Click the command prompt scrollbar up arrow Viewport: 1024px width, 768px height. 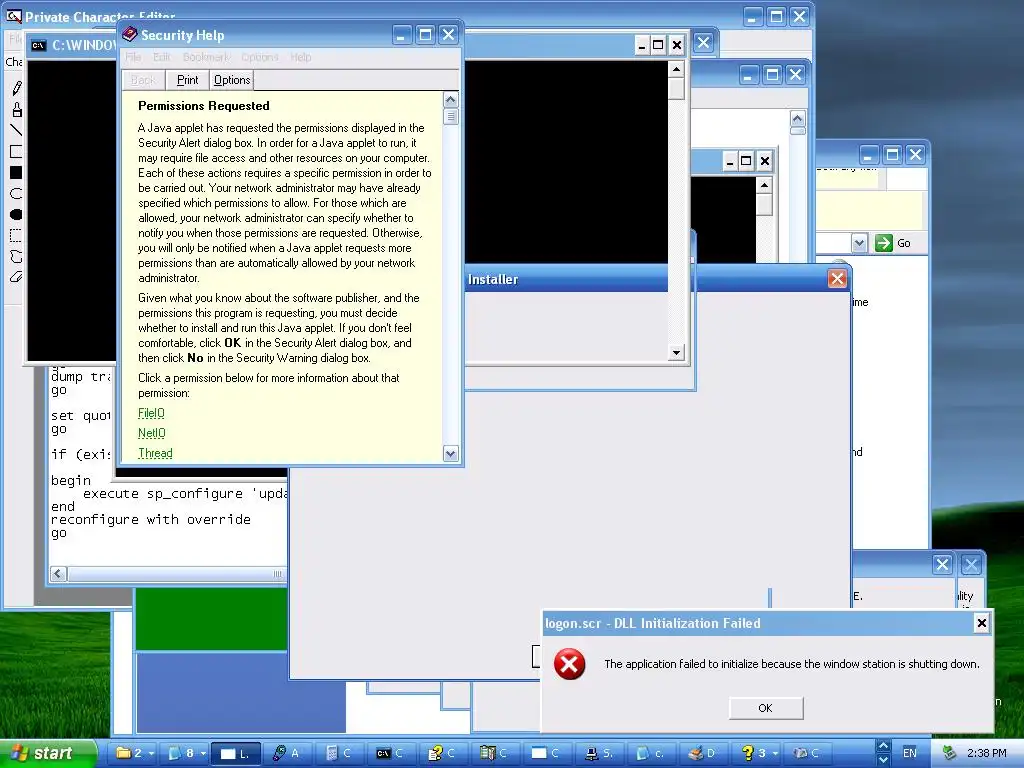pos(676,69)
